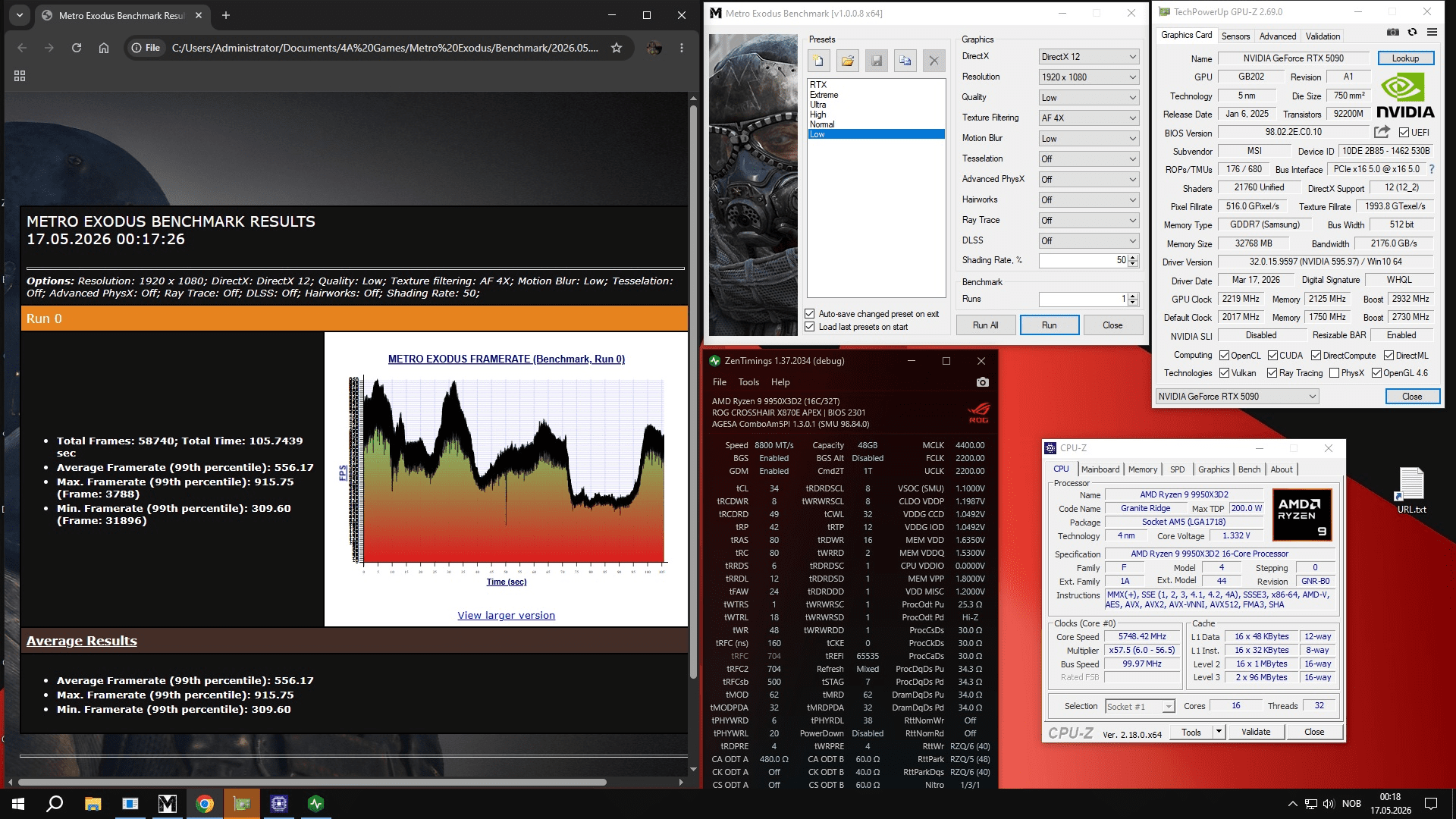This screenshot has height=819, width=1456.
Task: Click the Chrome profile avatar
Action: click(x=654, y=48)
